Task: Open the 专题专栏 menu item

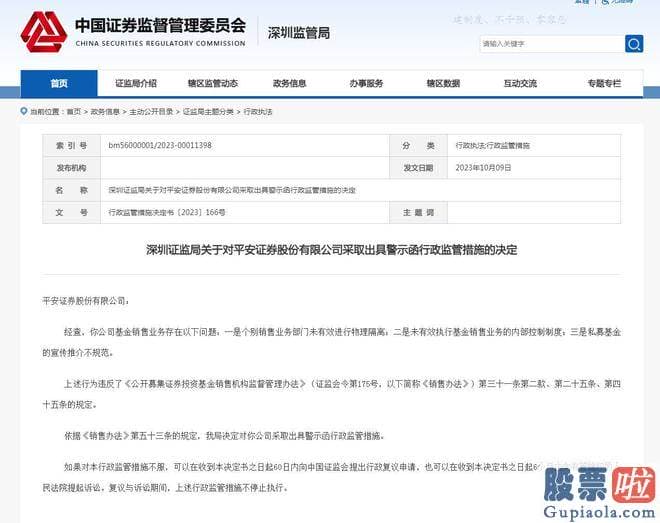Action: click(x=604, y=83)
